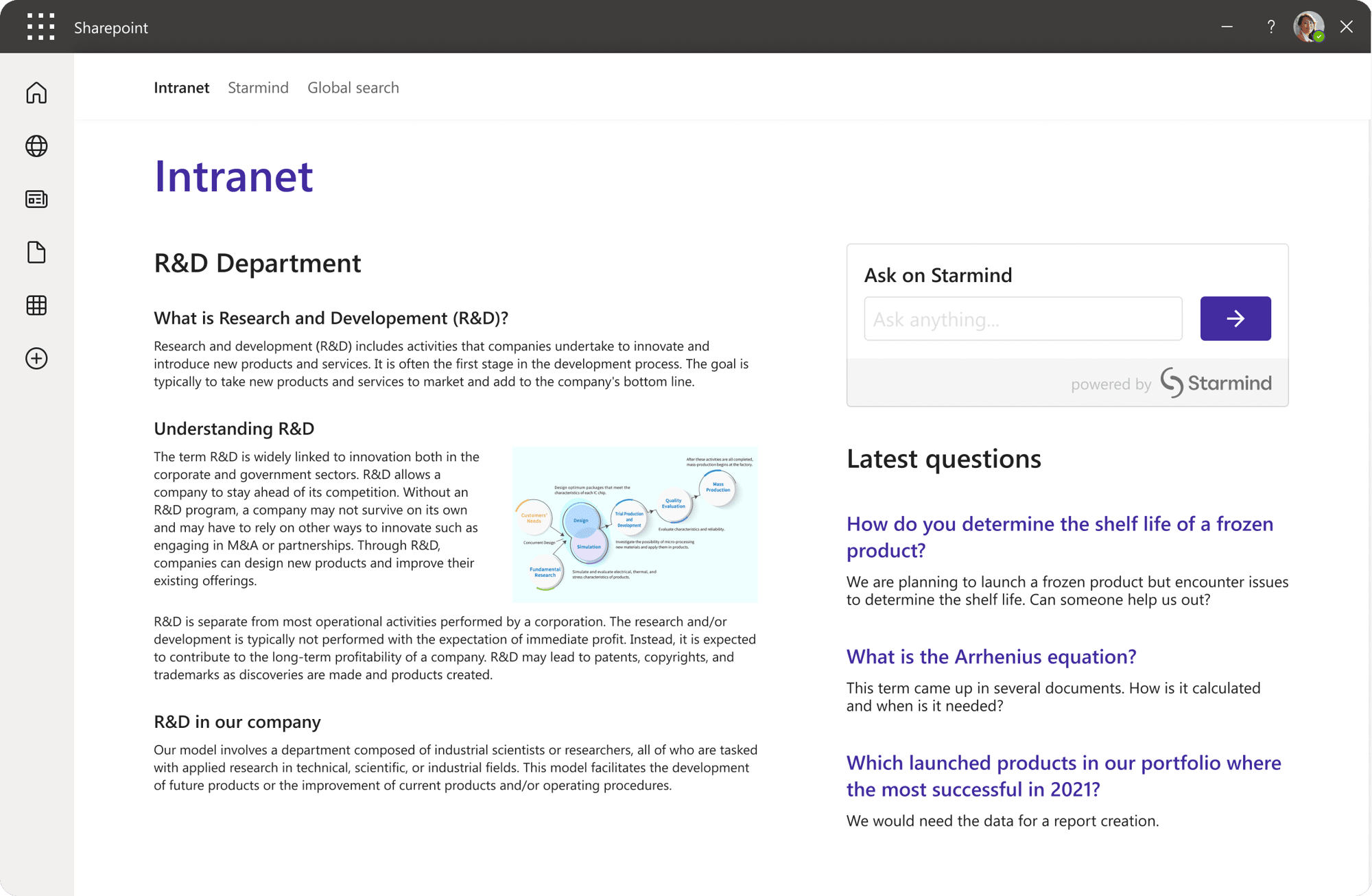Screen dimensions: 1372x896
Task: Open the globe sites icon
Action: 36,146
